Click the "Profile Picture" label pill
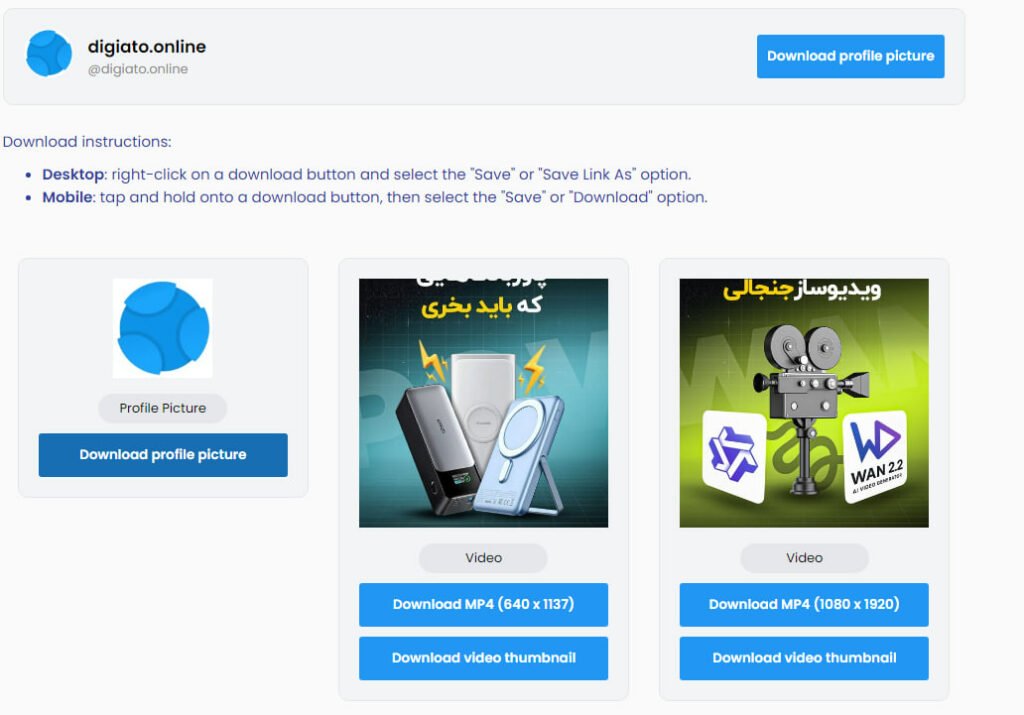The height and width of the screenshot is (715, 1024). point(163,408)
